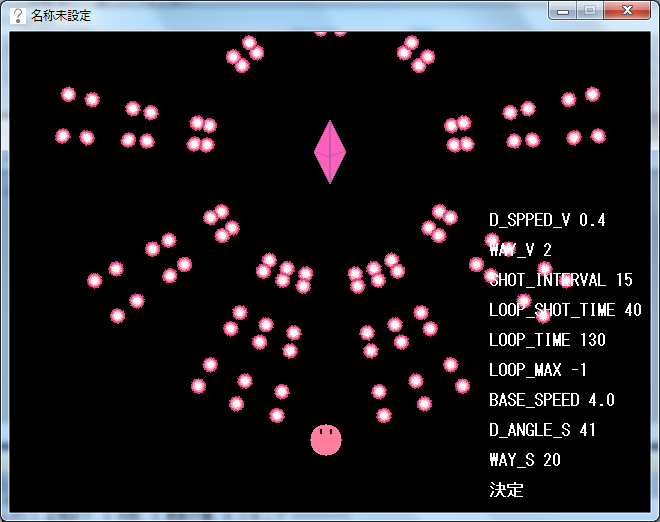Screen dimensions: 660x522
Task: Click the bullet overlapping the WAY_V label
Action: tap(493, 241)
